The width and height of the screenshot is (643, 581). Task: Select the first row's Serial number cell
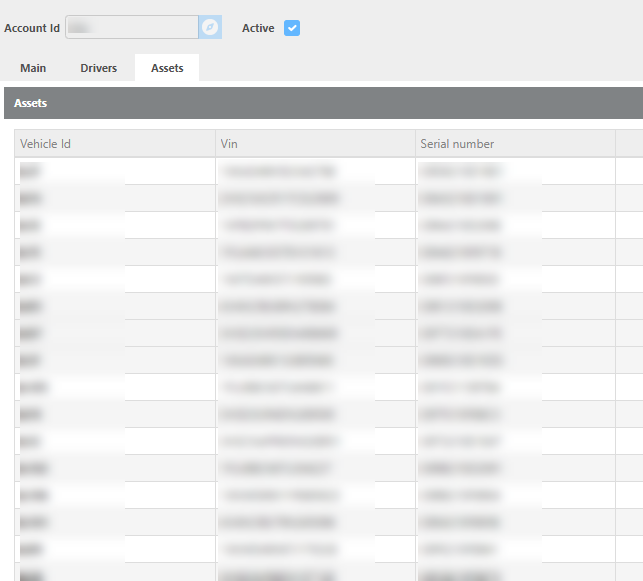[x=515, y=171]
